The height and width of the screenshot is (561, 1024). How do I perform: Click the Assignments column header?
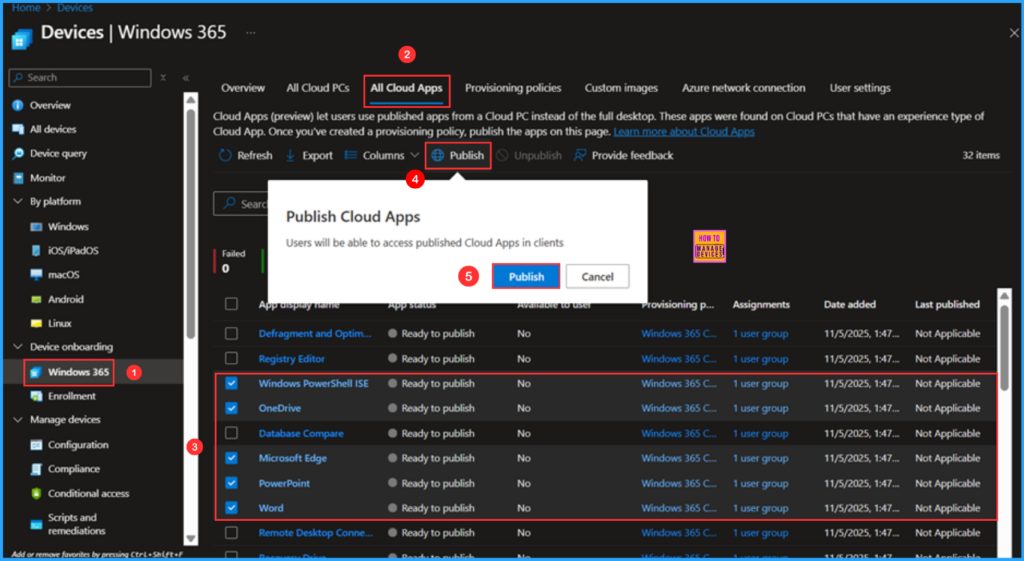(x=761, y=304)
